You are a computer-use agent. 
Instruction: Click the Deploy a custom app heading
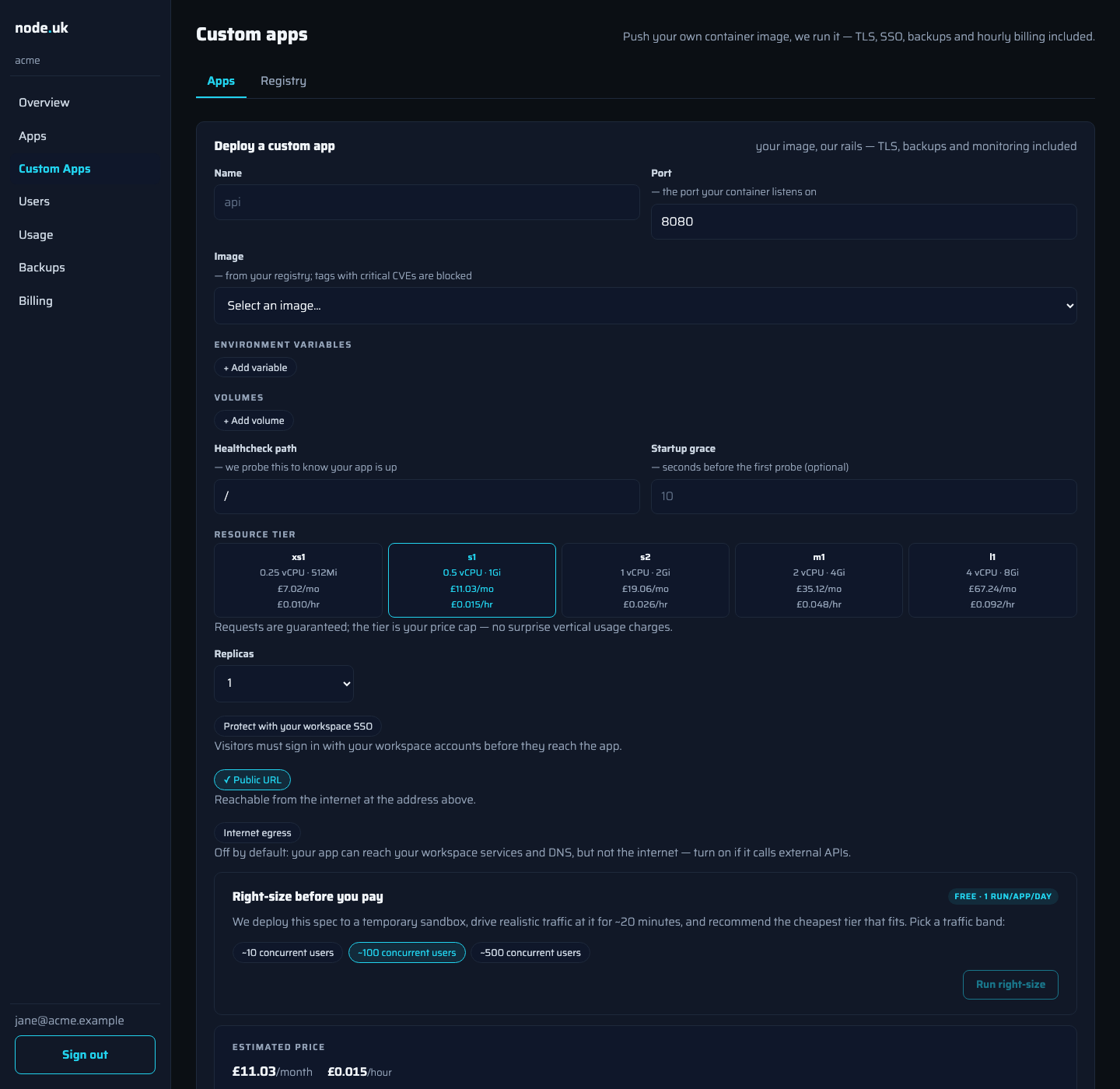coord(275,146)
